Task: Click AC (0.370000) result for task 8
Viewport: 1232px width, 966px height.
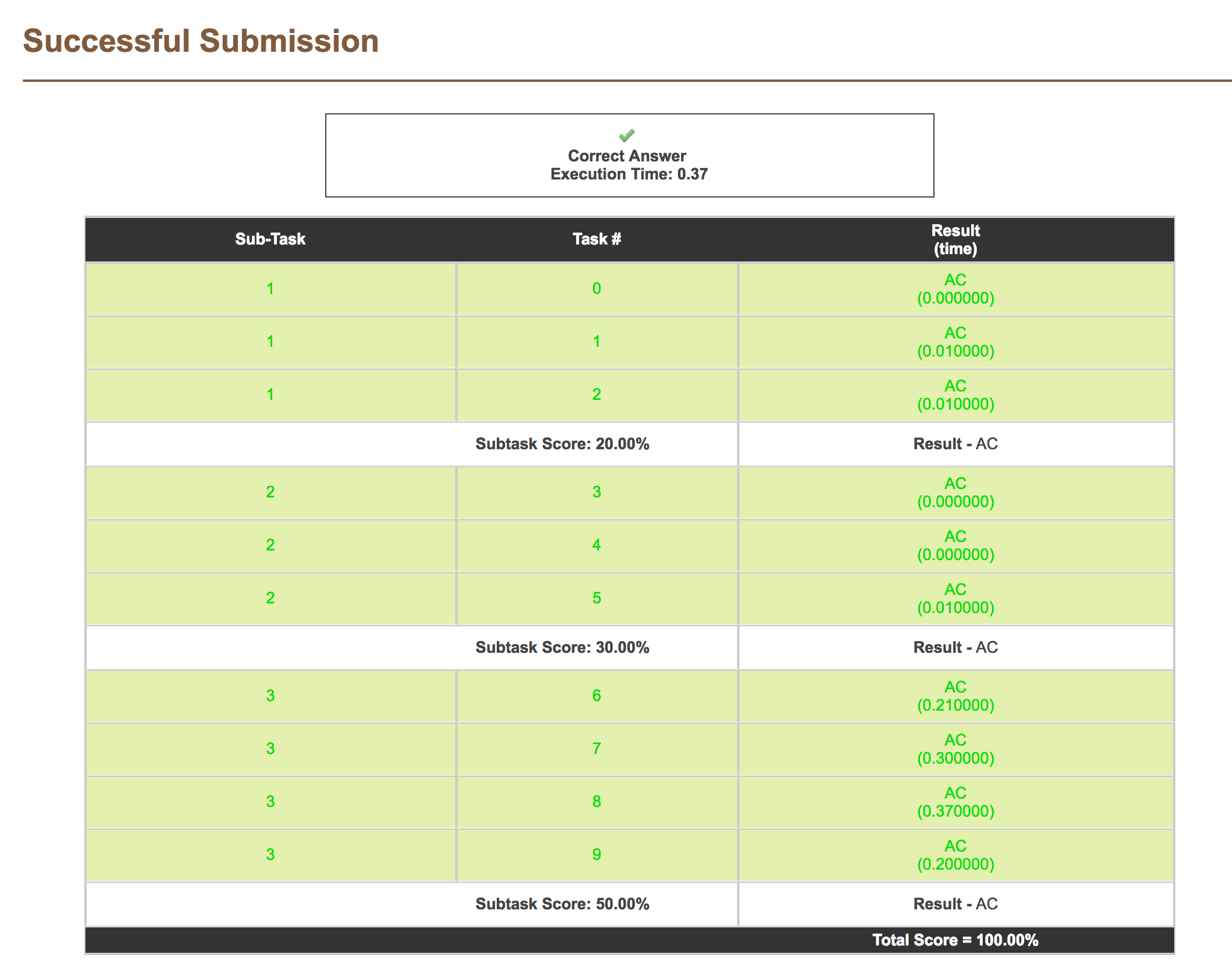Action: coord(955,802)
